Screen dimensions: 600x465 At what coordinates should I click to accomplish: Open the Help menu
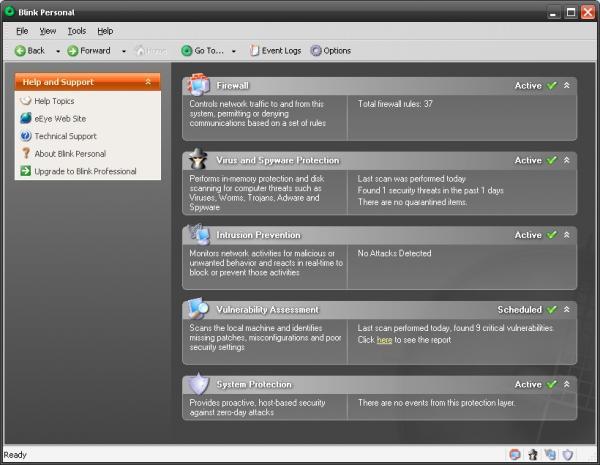pyautogui.click(x=105, y=31)
